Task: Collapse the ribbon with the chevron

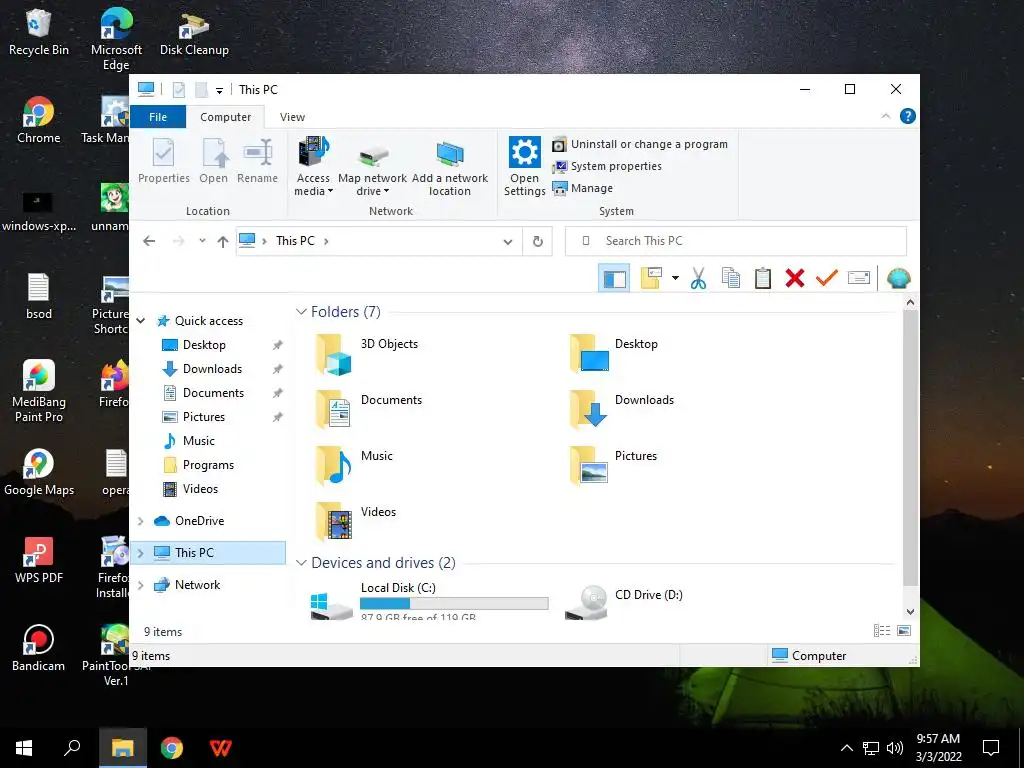Action: point(886,116)
